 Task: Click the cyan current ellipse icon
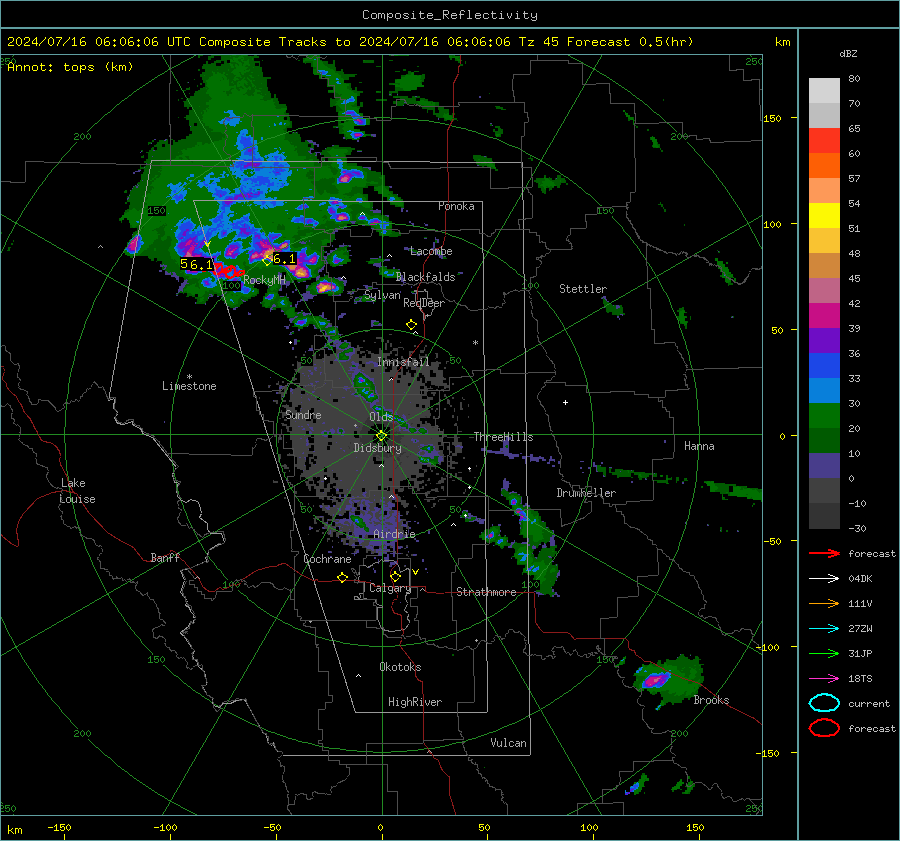(x=824, y=703)
